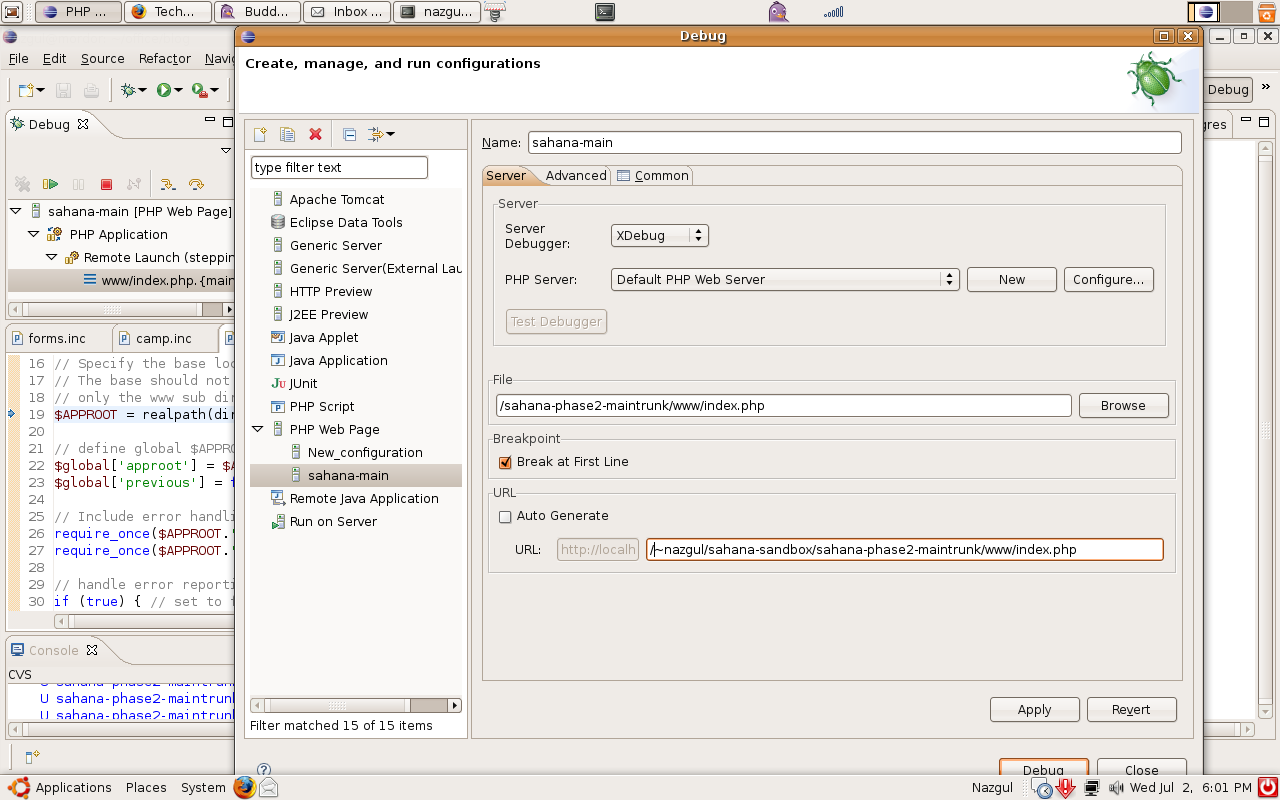Click Apply button
Screen dimensions: 1280x800
(1035, 709)
